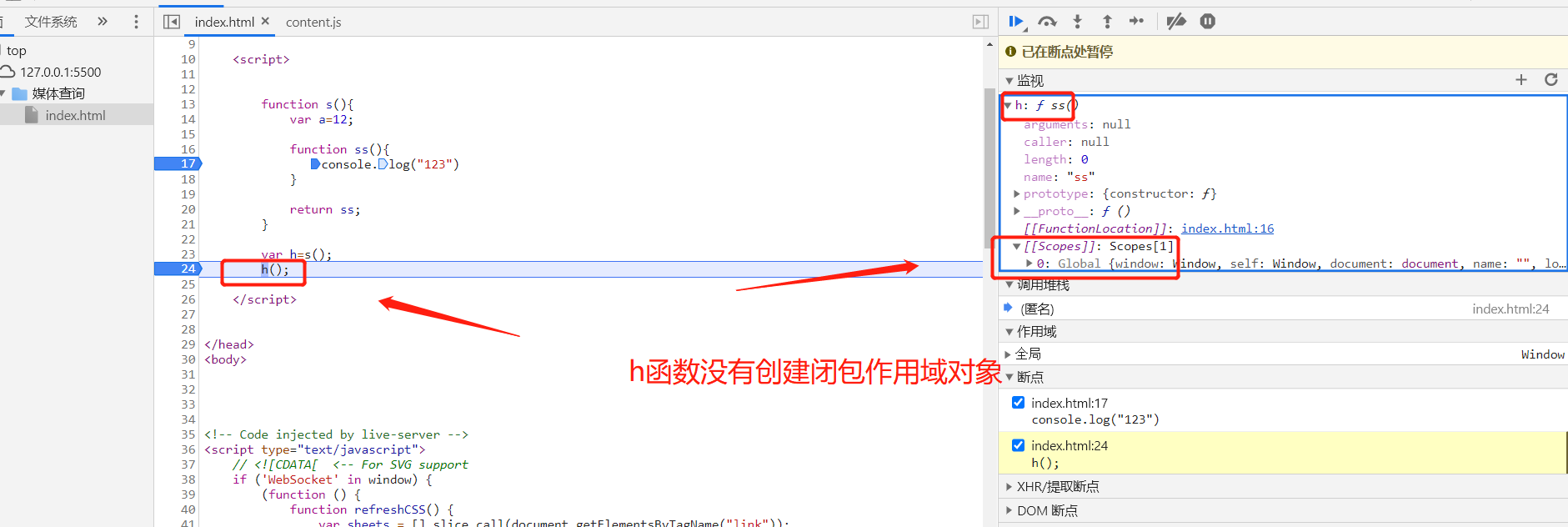This screenshot has height=527, width=1568.
Task: Open the navigator more-options menu
Action: pos(136,22)
